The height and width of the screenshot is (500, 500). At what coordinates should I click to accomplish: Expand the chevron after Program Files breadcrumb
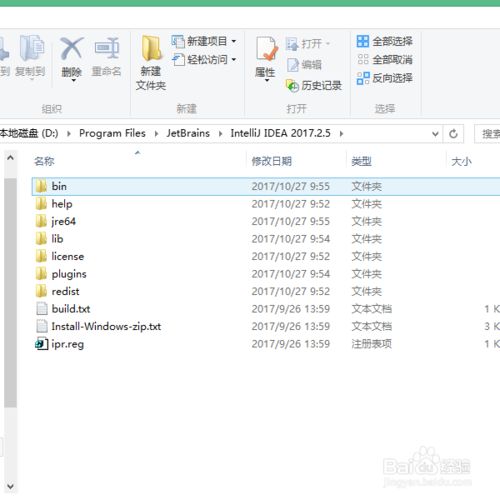click(156, 134)
